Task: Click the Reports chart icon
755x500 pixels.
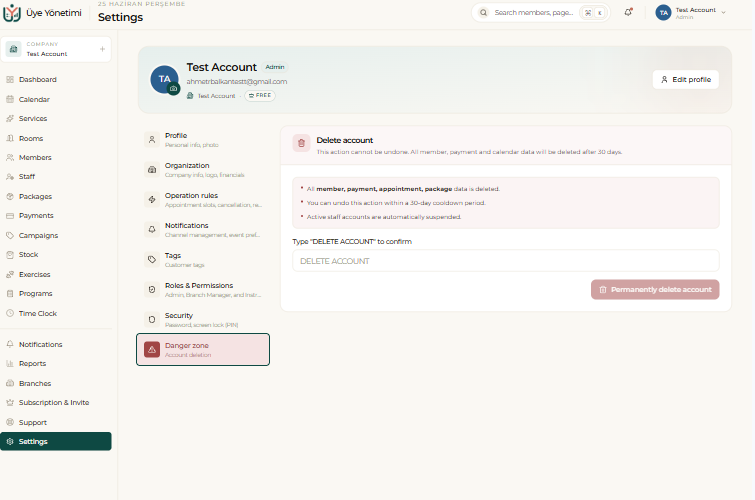Action: point(10,364)
